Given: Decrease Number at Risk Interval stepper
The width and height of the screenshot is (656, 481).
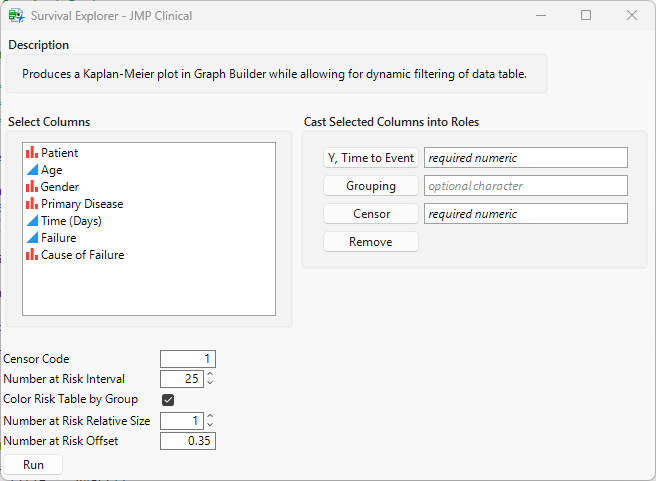Looking at the screenshot, I should 210,383.
